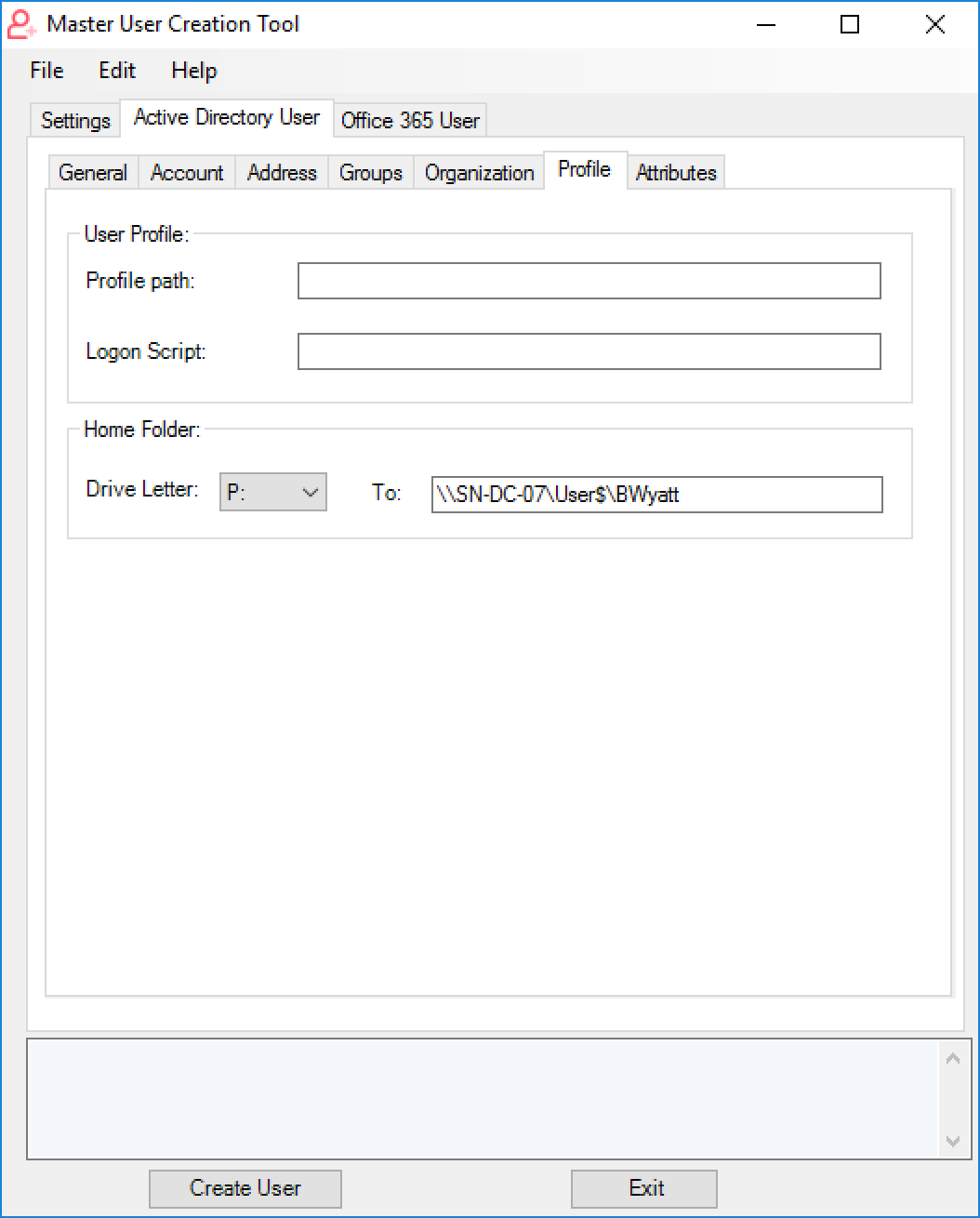Select the Active Directory User tab

point(227,117)
